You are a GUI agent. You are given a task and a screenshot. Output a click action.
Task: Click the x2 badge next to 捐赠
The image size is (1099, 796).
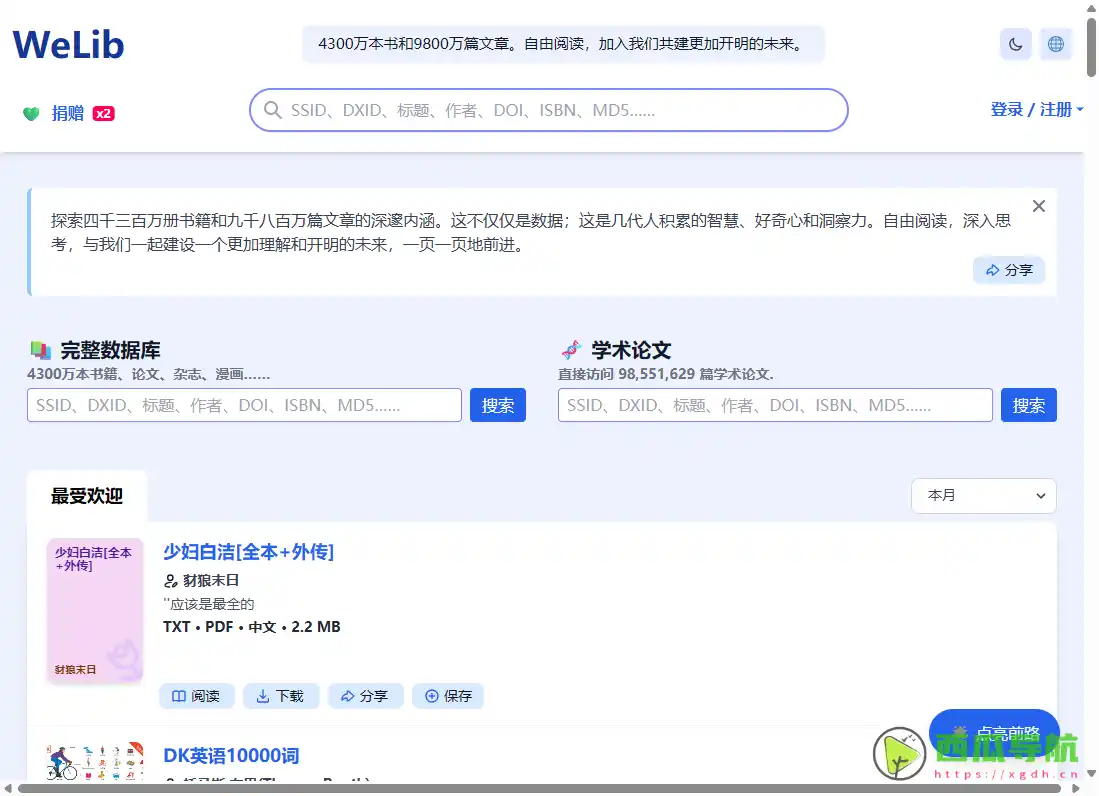pos(103,114)
